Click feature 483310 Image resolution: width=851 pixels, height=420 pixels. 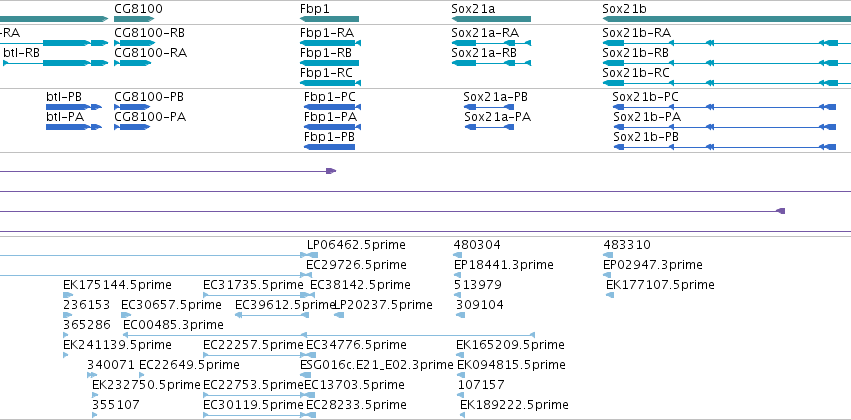[x=627, y=245]
